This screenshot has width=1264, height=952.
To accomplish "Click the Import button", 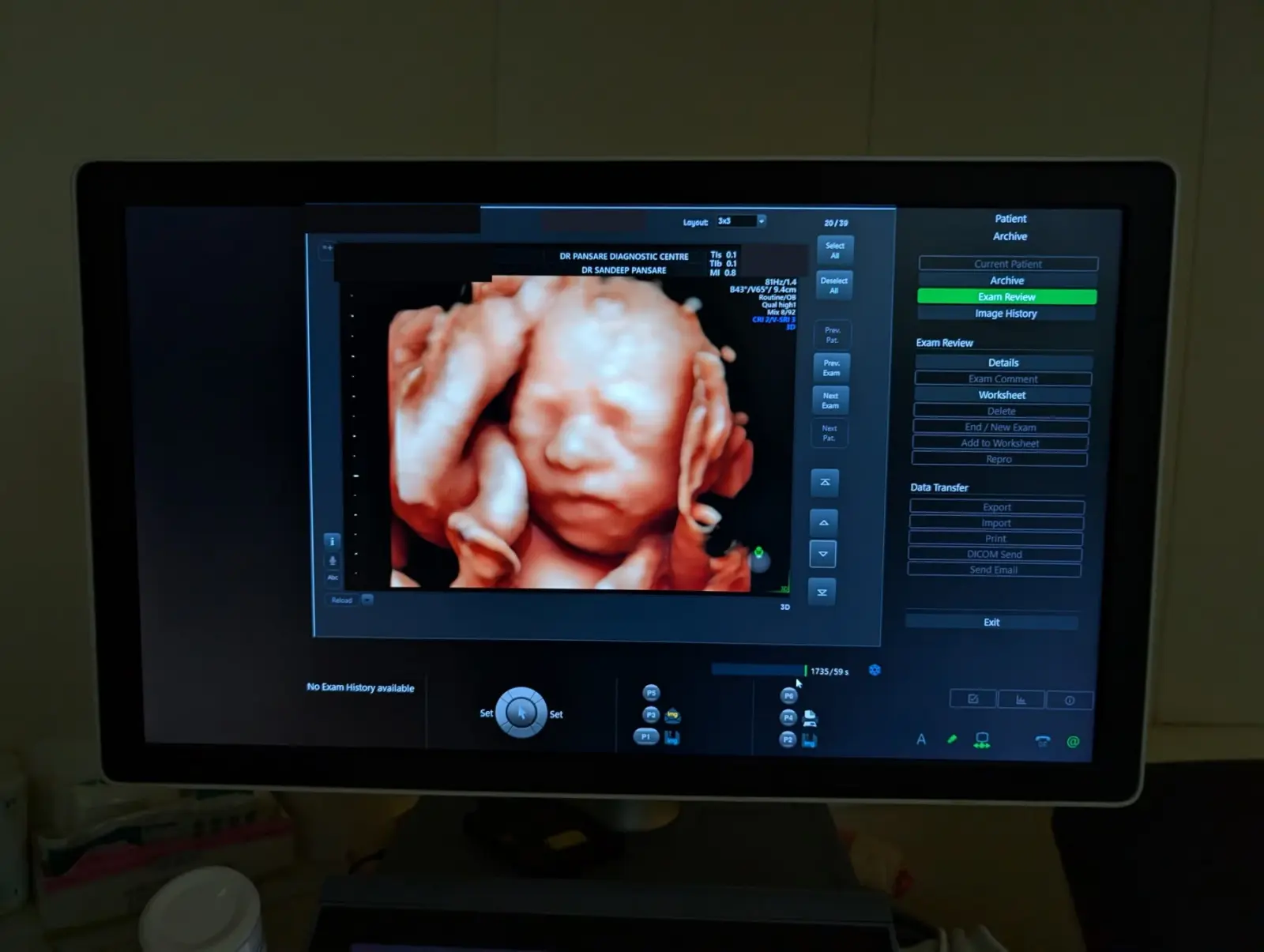I will pos(996,523).
